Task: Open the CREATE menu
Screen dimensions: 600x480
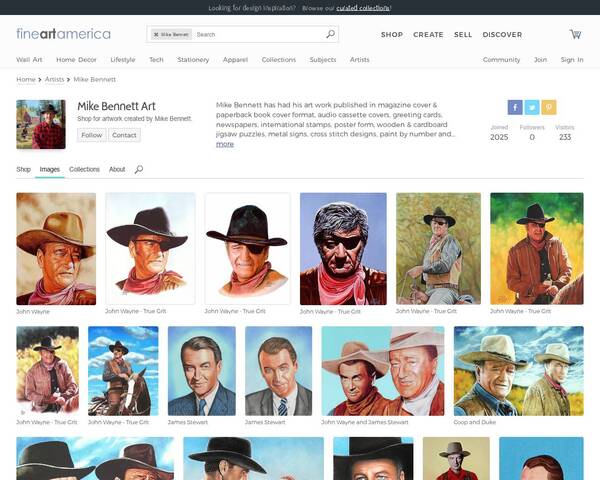Action: [x=428, y=34]
